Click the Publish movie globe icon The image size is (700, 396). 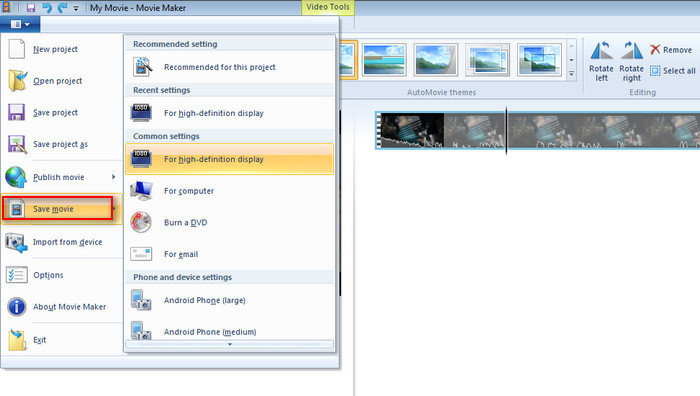(x=16, y=177)
